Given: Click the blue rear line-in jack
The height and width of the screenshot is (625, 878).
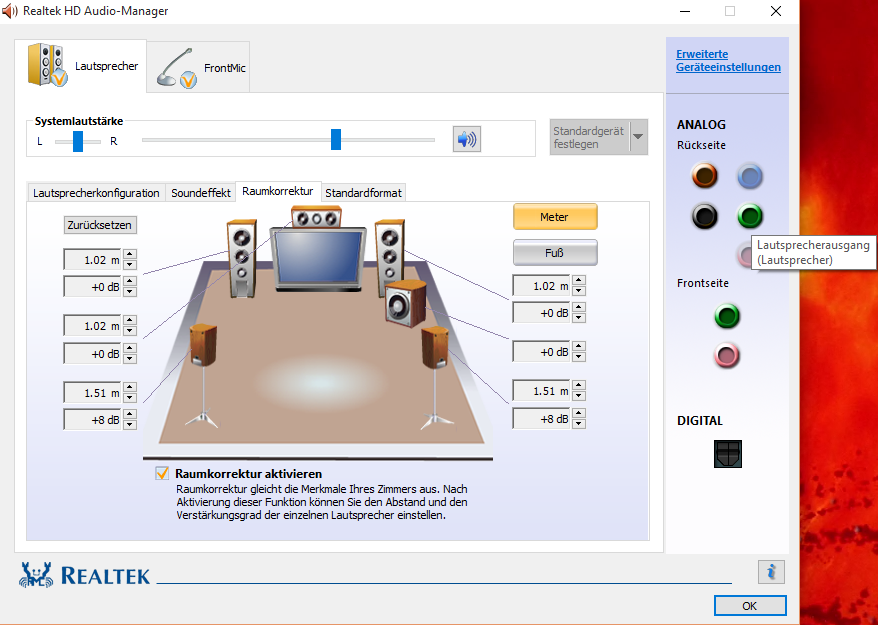Looking at the screenshot, I should click(750, 175).
